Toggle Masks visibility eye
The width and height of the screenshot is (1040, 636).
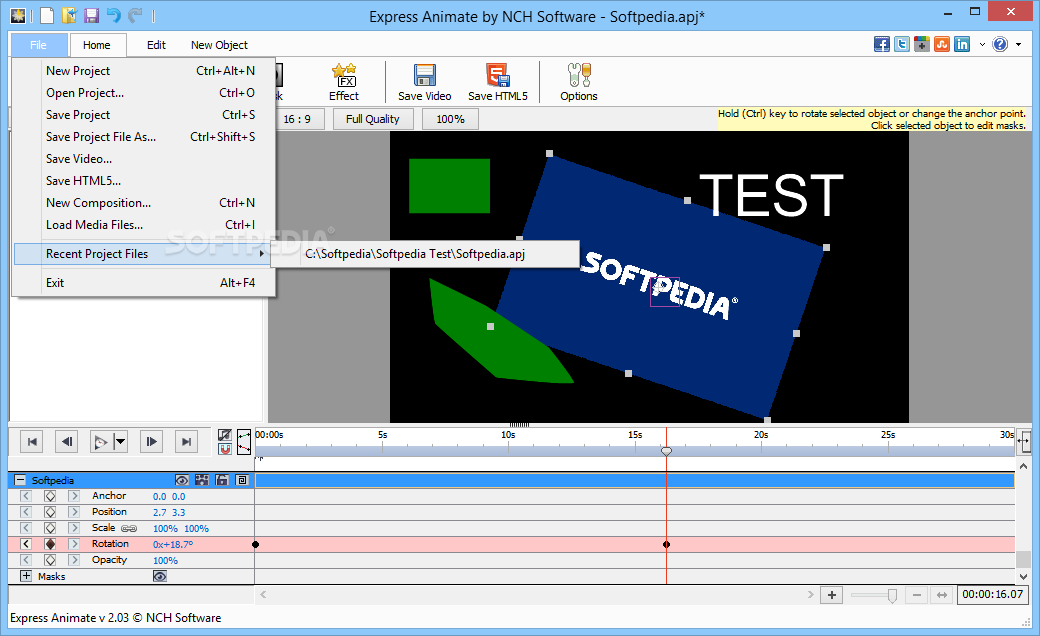(x=160, y=576)
